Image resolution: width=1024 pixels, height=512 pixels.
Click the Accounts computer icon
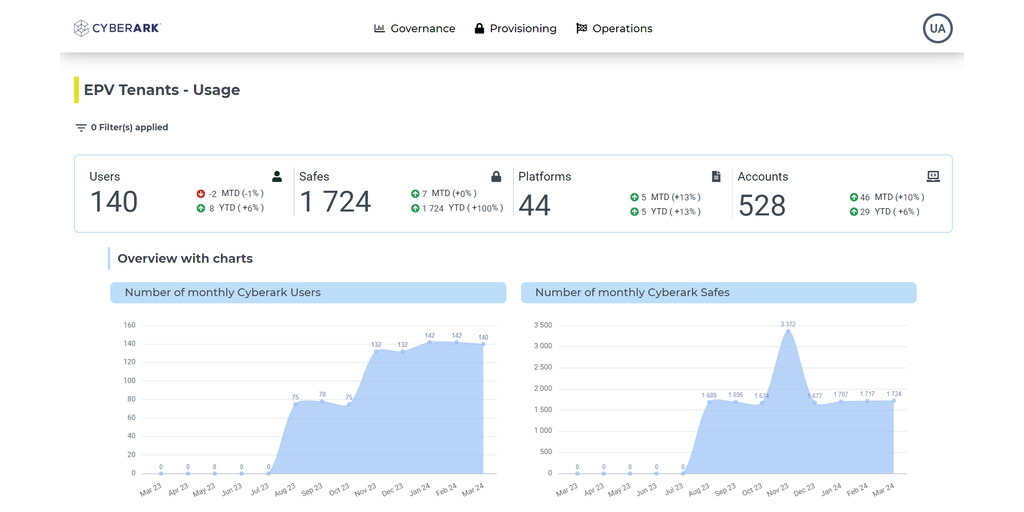933,177
